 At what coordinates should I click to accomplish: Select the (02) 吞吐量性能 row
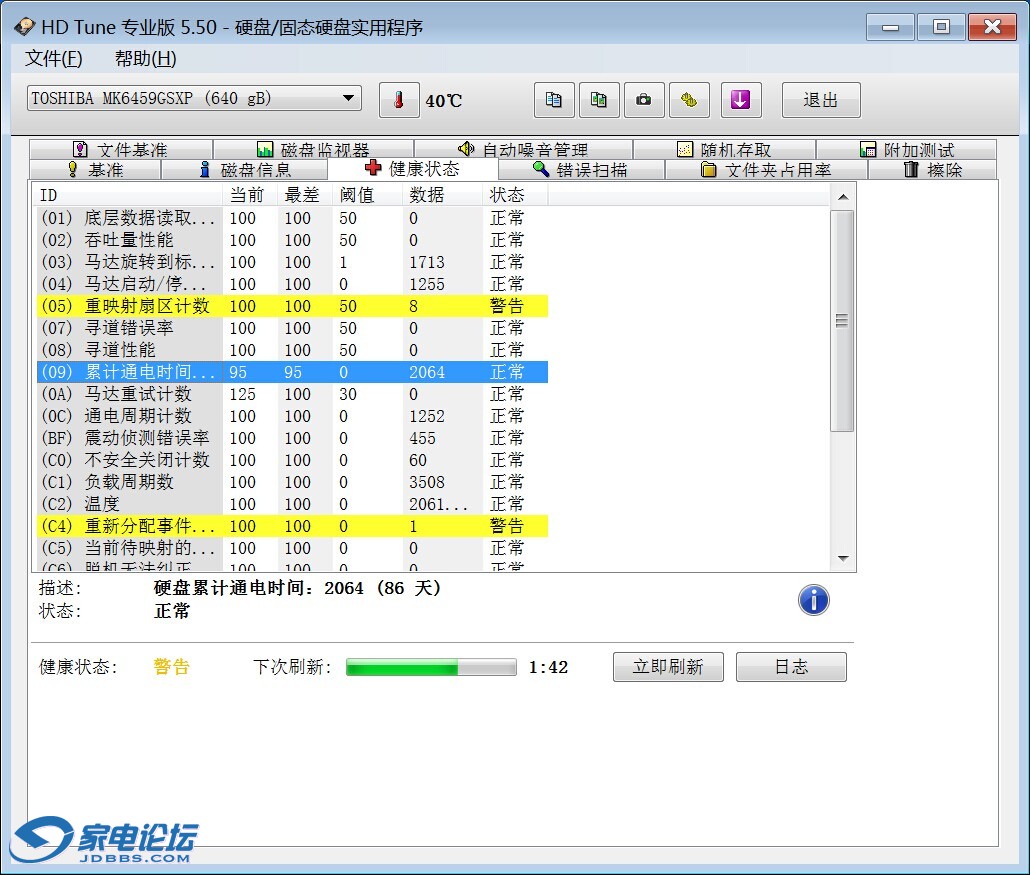[292, 240]
